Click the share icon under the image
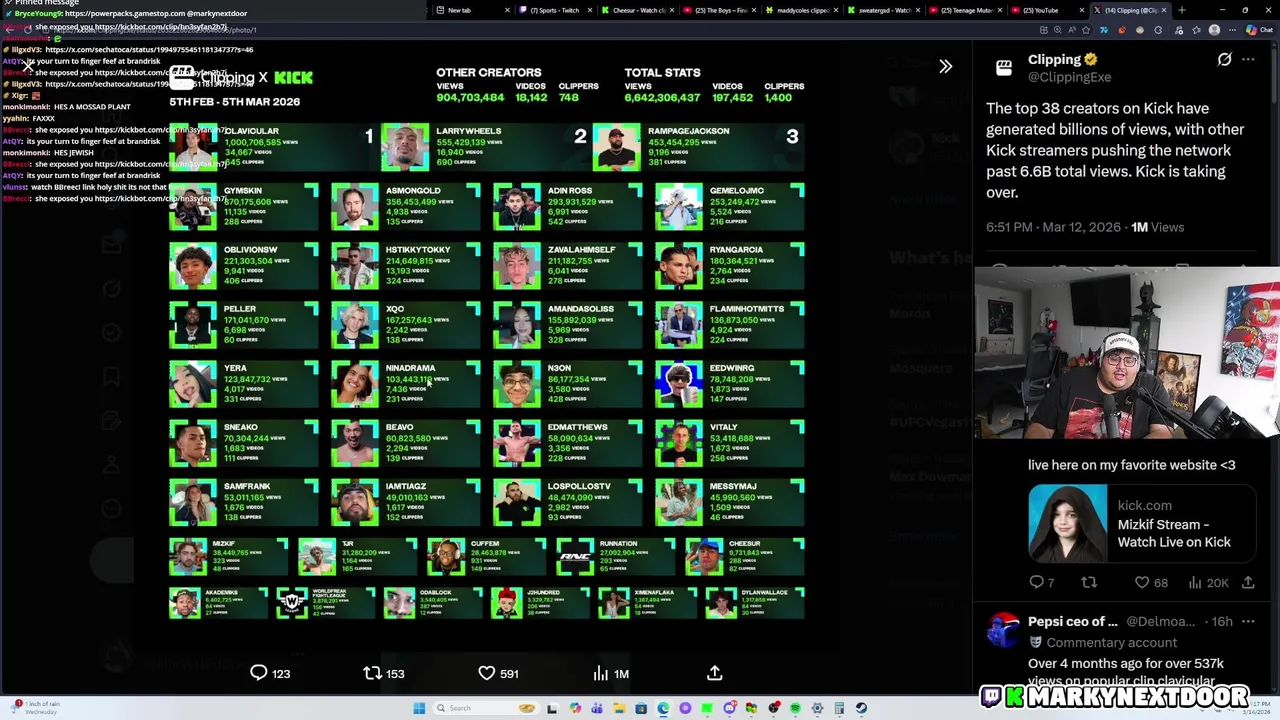This screenshot has height=720, width=1280. click(x=715, y=673)
